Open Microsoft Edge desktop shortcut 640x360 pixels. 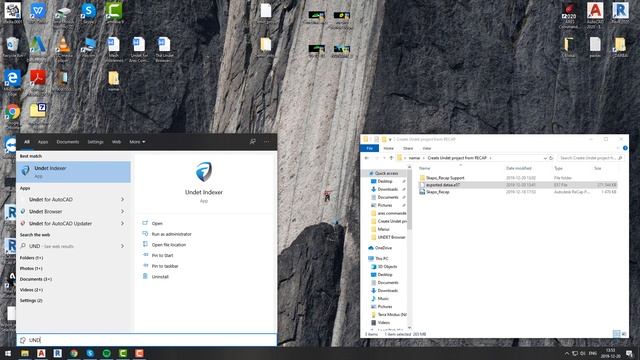pos(12,81)
